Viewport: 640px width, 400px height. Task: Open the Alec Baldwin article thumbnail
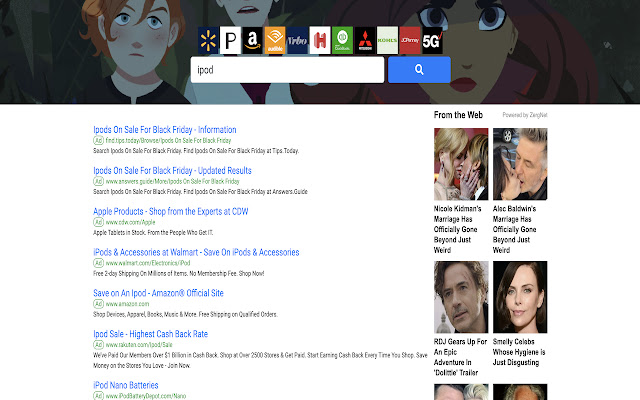click(520, 164)
